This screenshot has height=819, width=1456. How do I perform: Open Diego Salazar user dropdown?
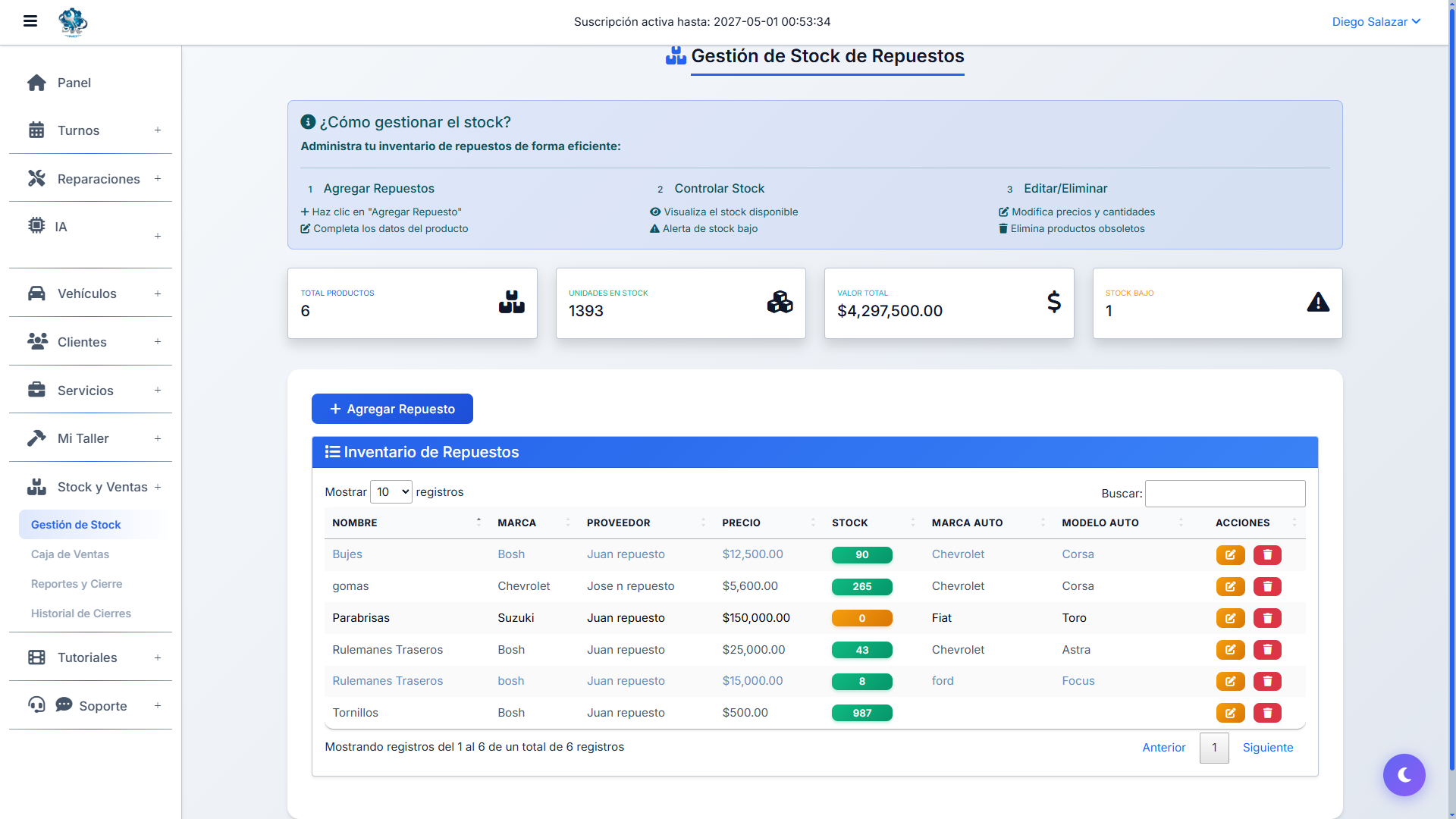point(1376,22)
